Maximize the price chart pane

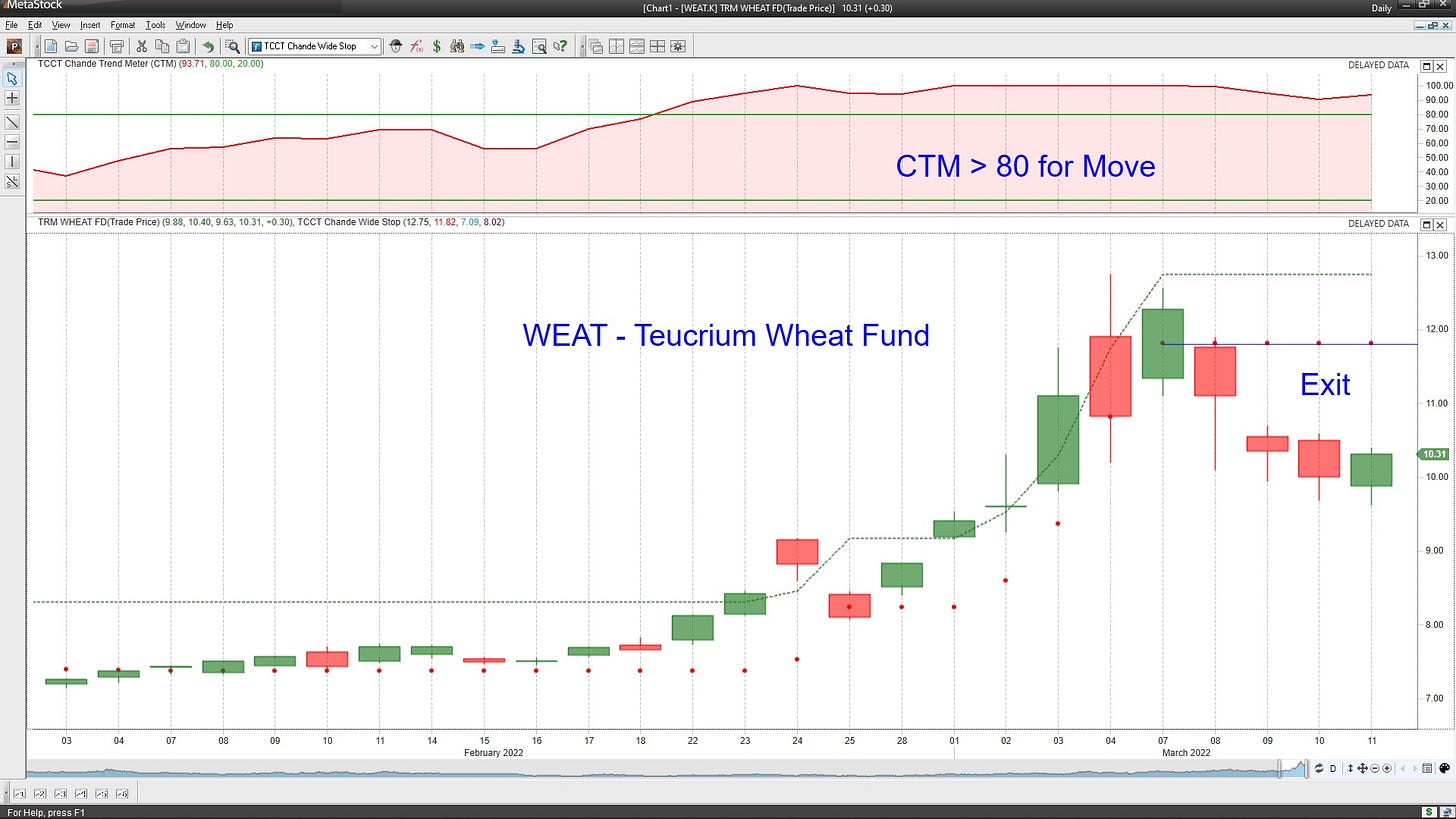point(1426,224)
